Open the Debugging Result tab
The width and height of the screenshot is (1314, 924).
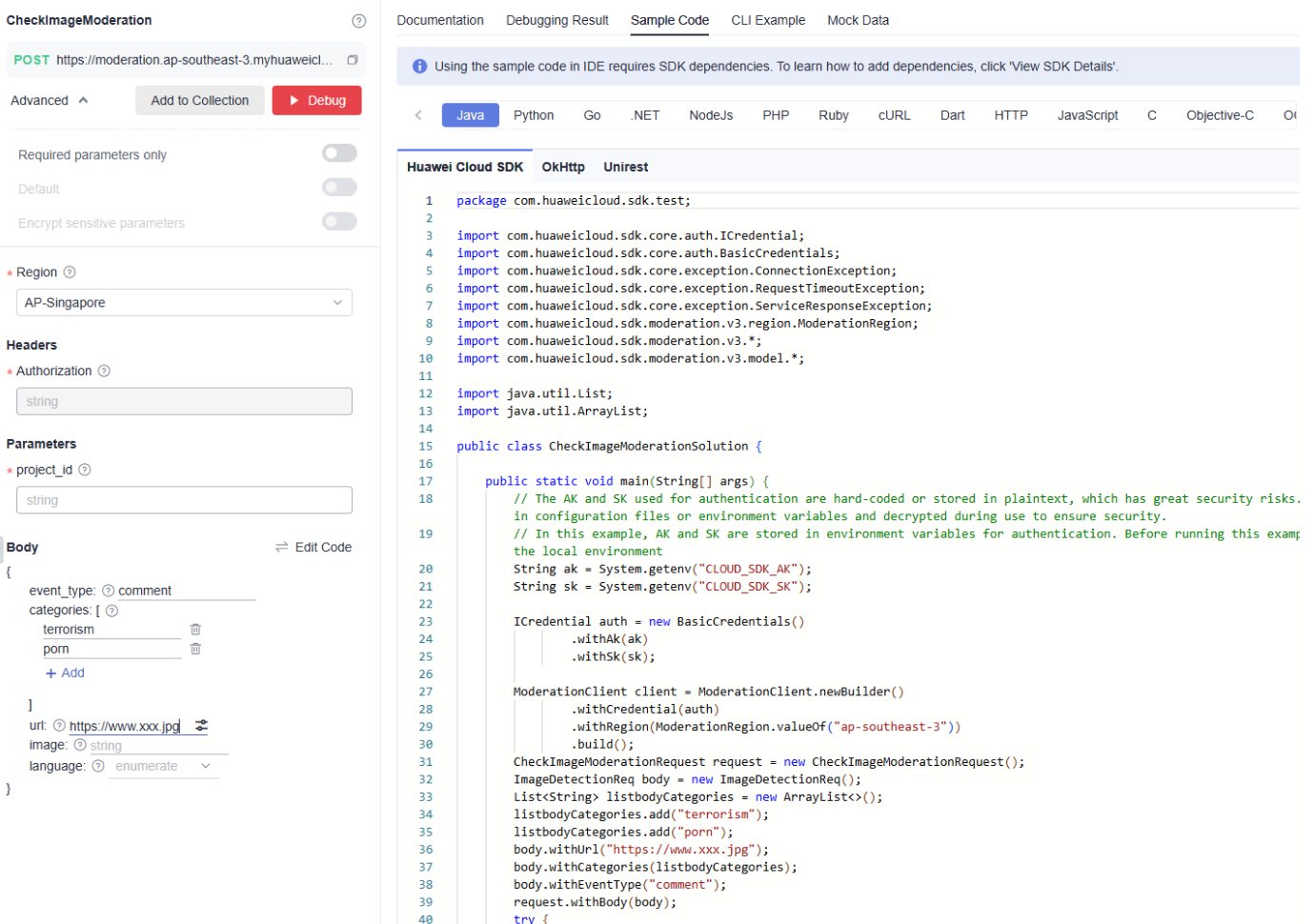click(x=557, y=20)
